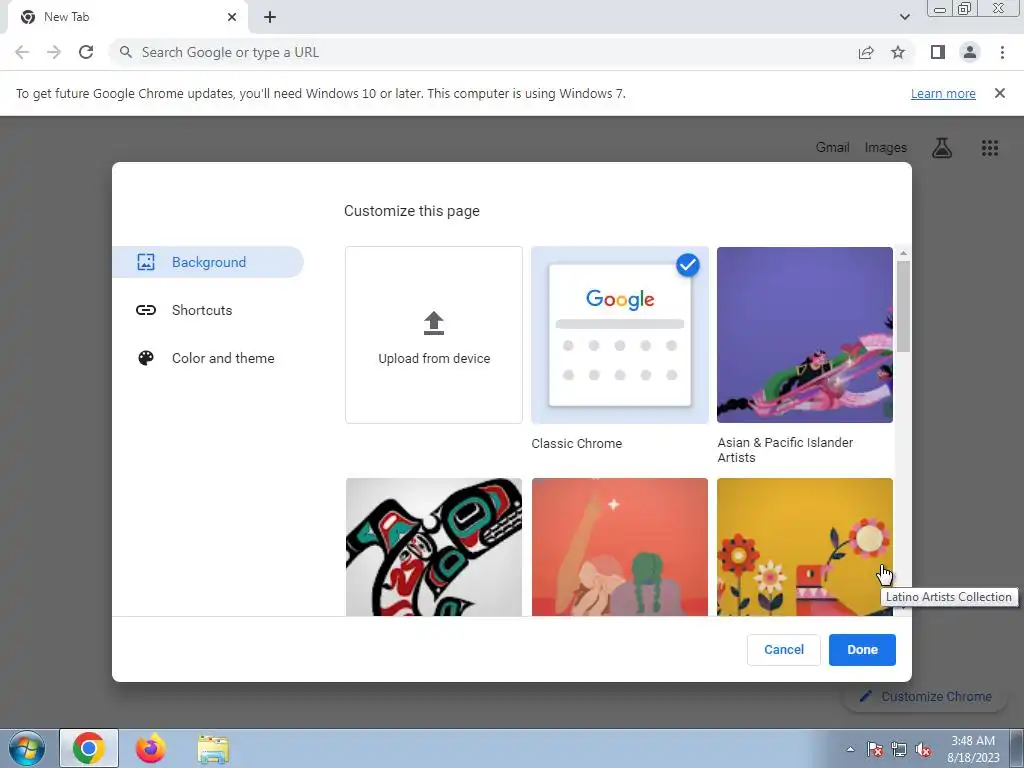Open the Latino Artists Collection thumbnail
The image size is (1024, 768).
pyautogui.click(x=805, y=547)
